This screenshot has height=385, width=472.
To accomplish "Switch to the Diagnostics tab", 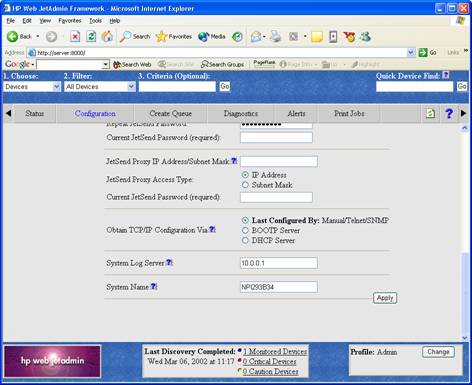I will click(x=241, y=114).
